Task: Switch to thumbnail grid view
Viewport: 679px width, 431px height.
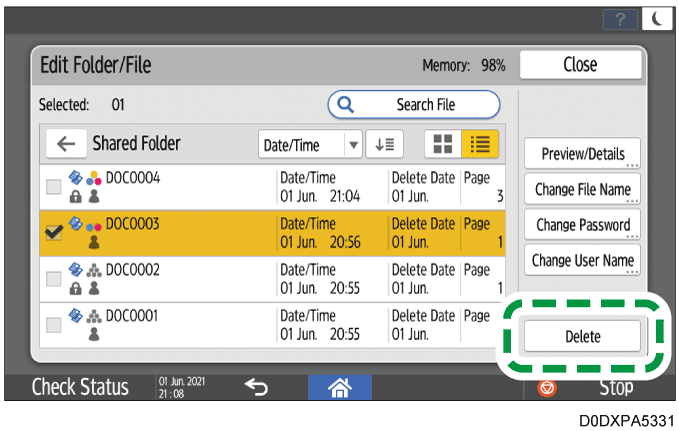Action: tap(439, 144)
